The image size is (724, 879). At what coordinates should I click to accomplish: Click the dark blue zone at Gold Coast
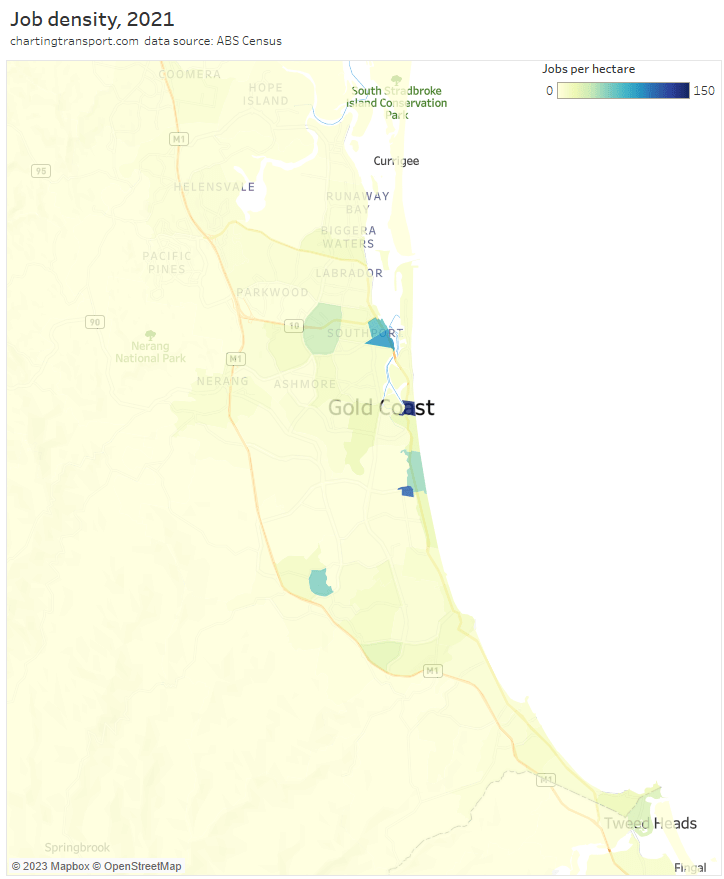(408, 408)
